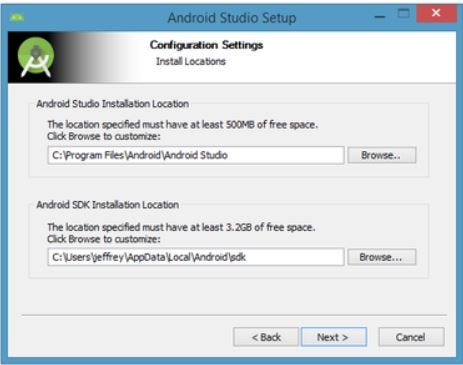This screenshot has height=365, width=463.
Task: Click the Android Studio install path field
Action: click(196, 155)
